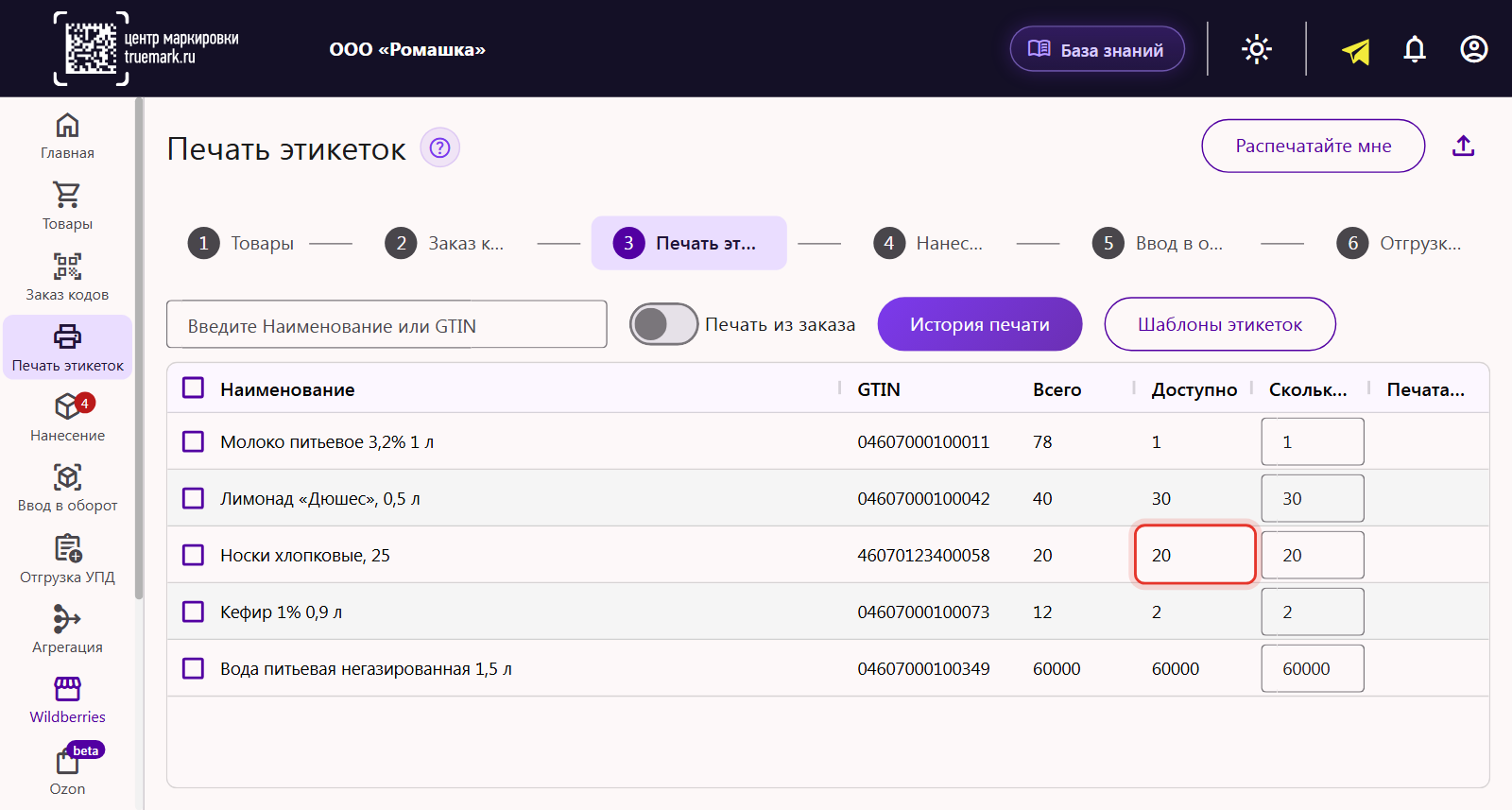Go to step 2 Заказ к...
This screenshot has height=810, width=1512.
point(444,243)
